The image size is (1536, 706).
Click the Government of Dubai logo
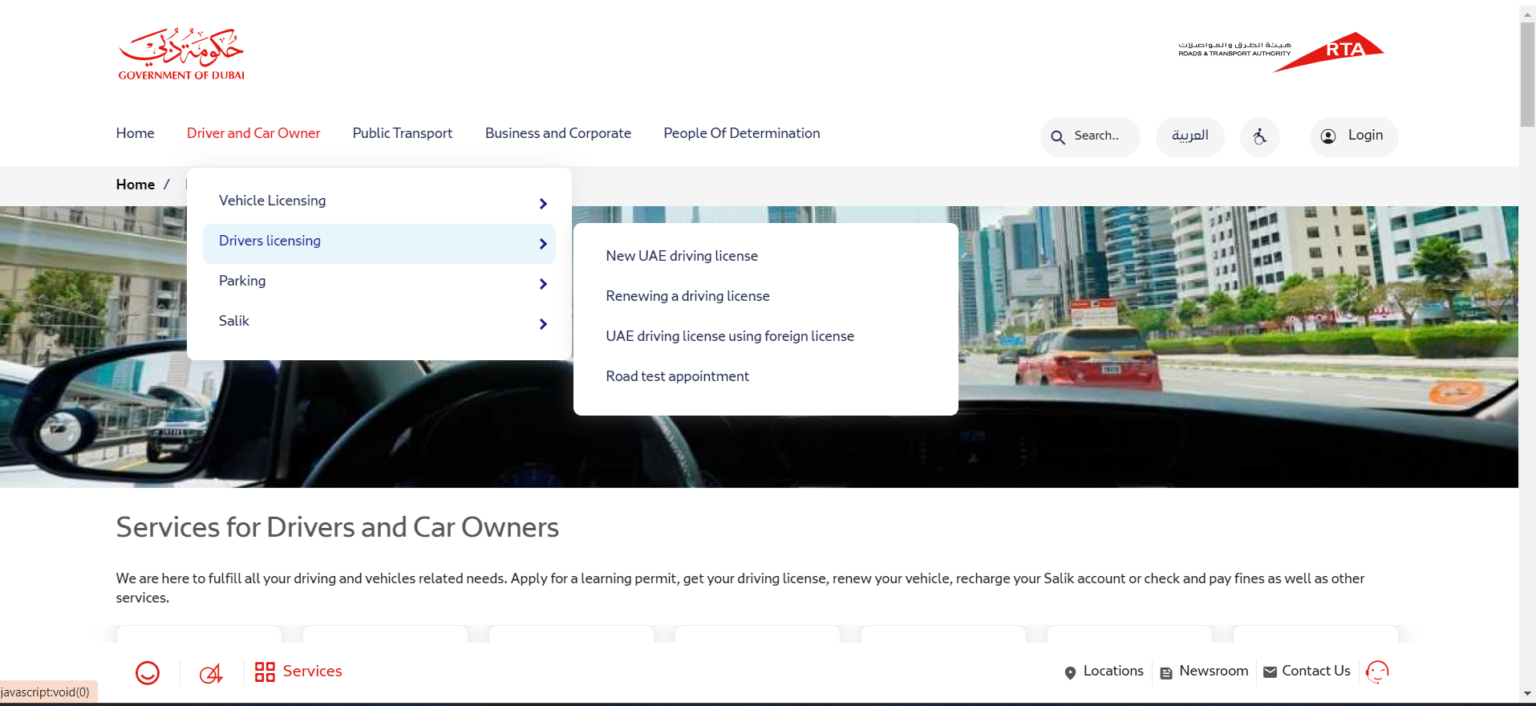tap(181, 52)
